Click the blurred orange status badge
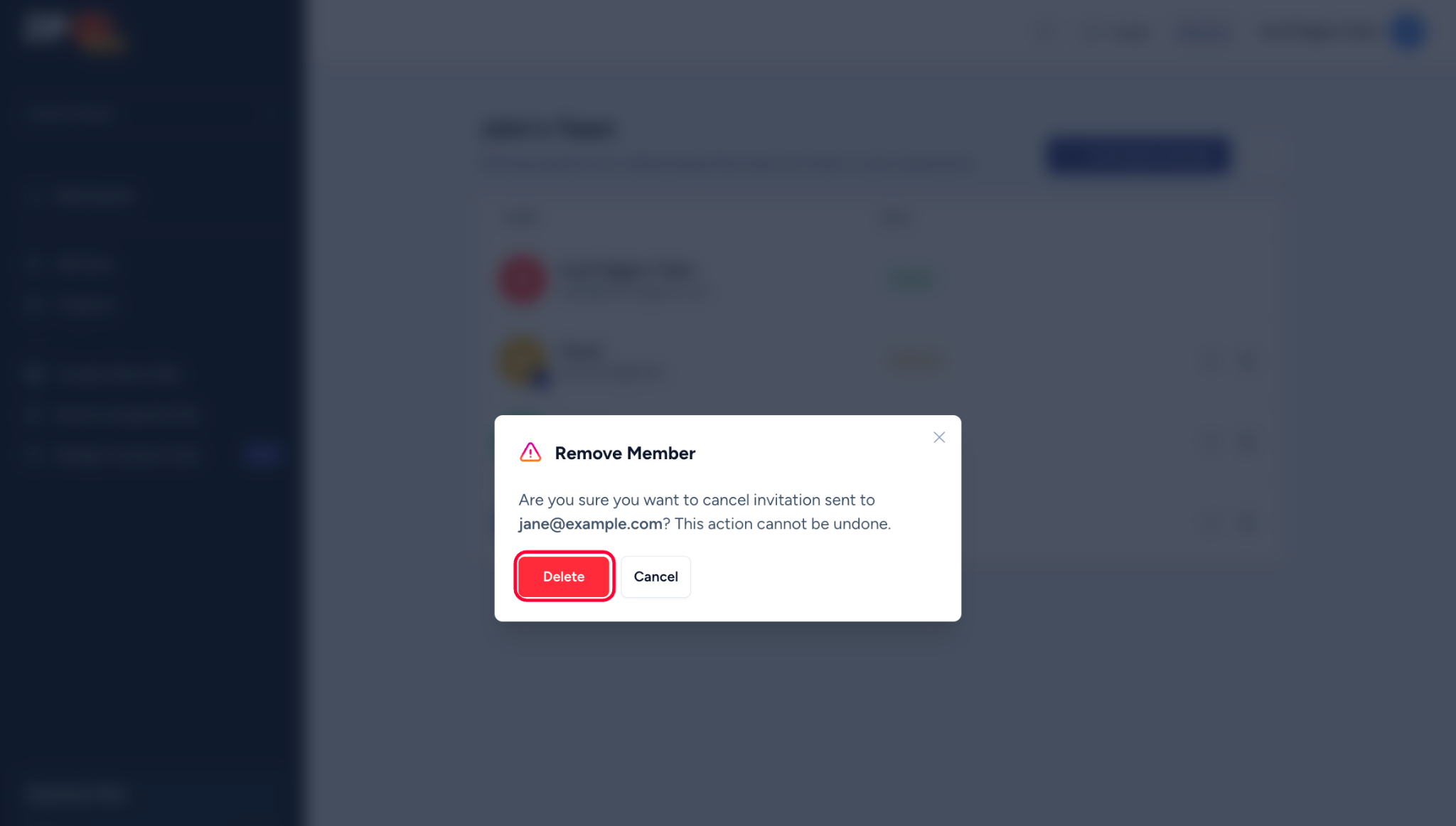This screenshot has height=826, width=1456. tap(916, 360)
